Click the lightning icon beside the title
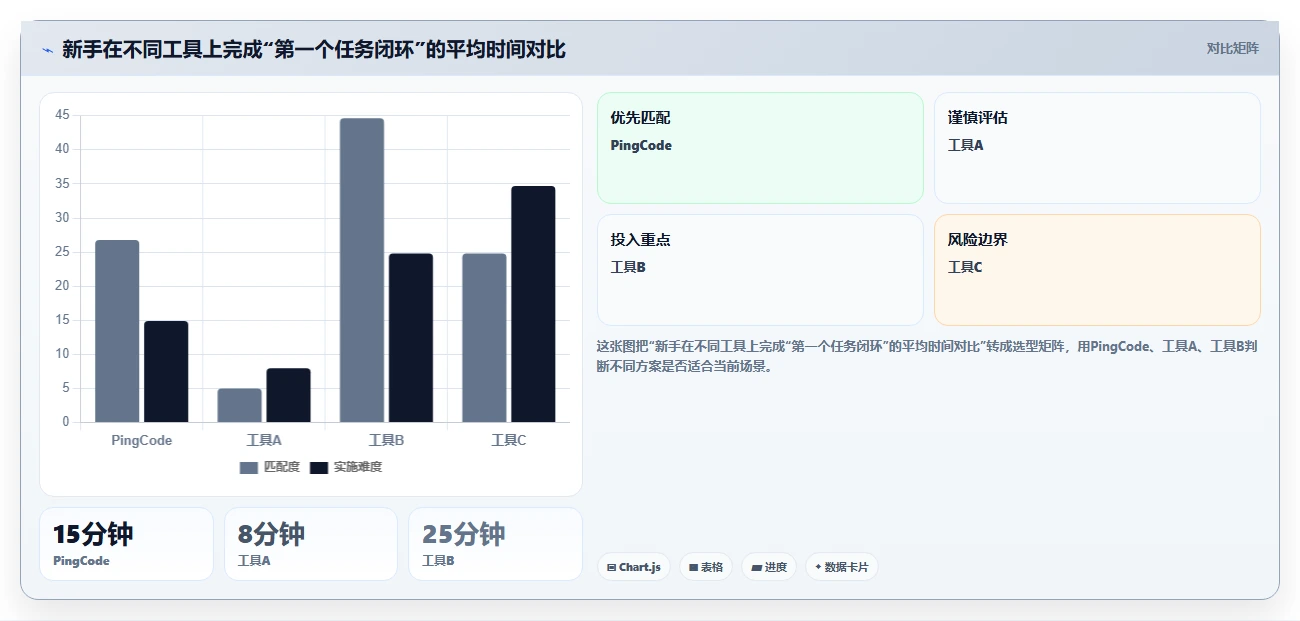1300x621 pixels. pyautogui.click(x=47, y=50)
